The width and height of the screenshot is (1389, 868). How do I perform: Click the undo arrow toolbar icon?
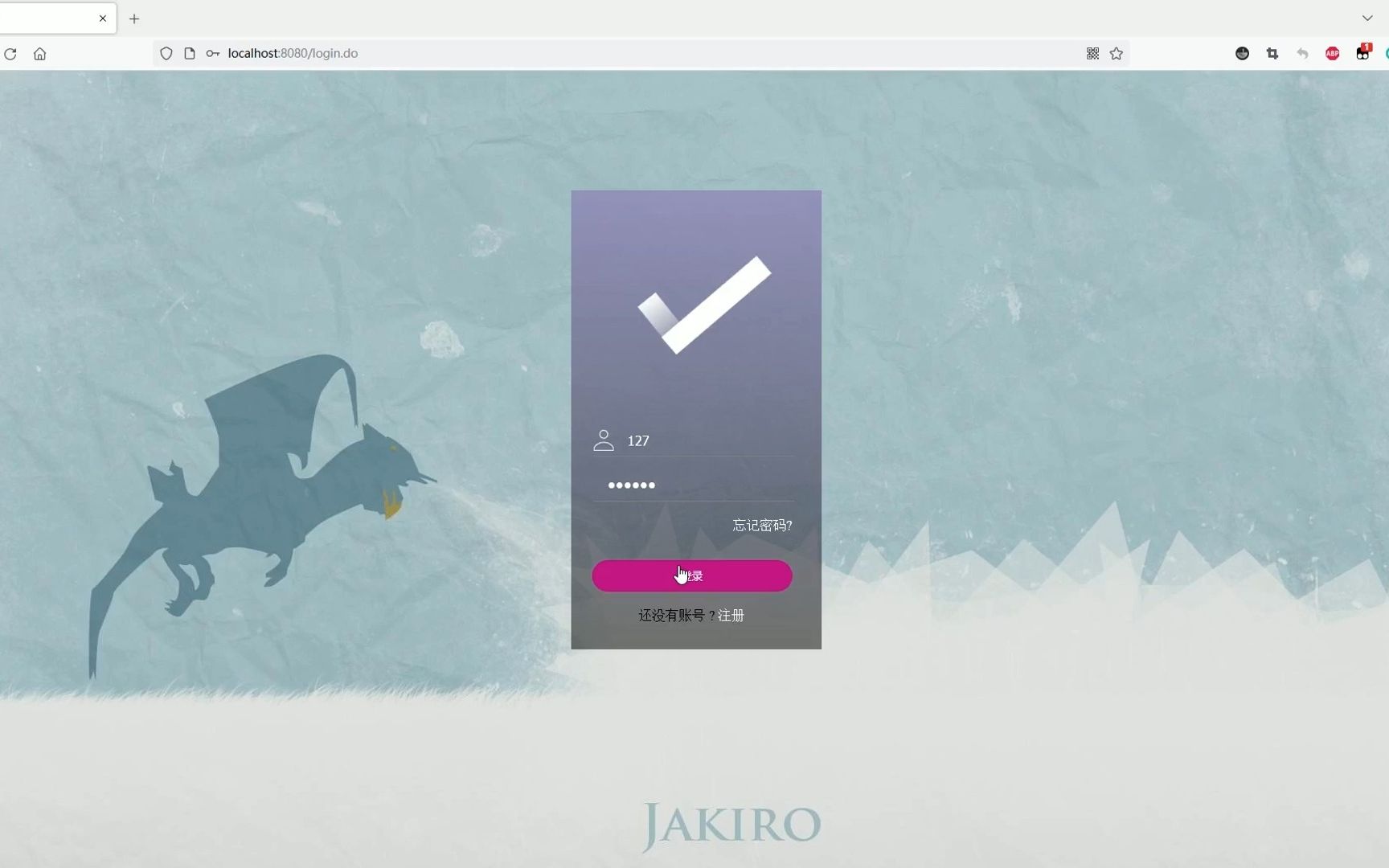click(1302, 54)
